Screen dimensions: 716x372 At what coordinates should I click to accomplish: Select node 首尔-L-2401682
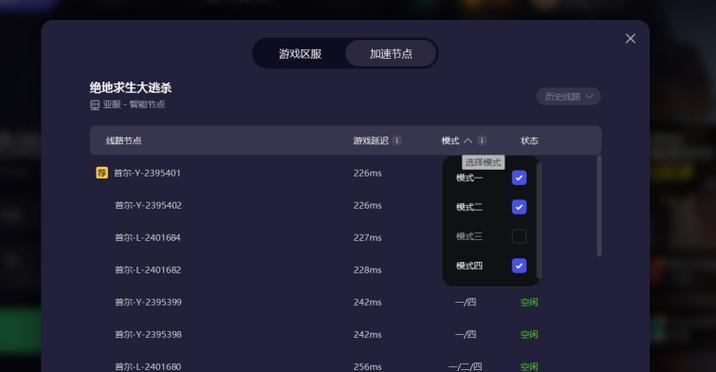pos(147,270)
